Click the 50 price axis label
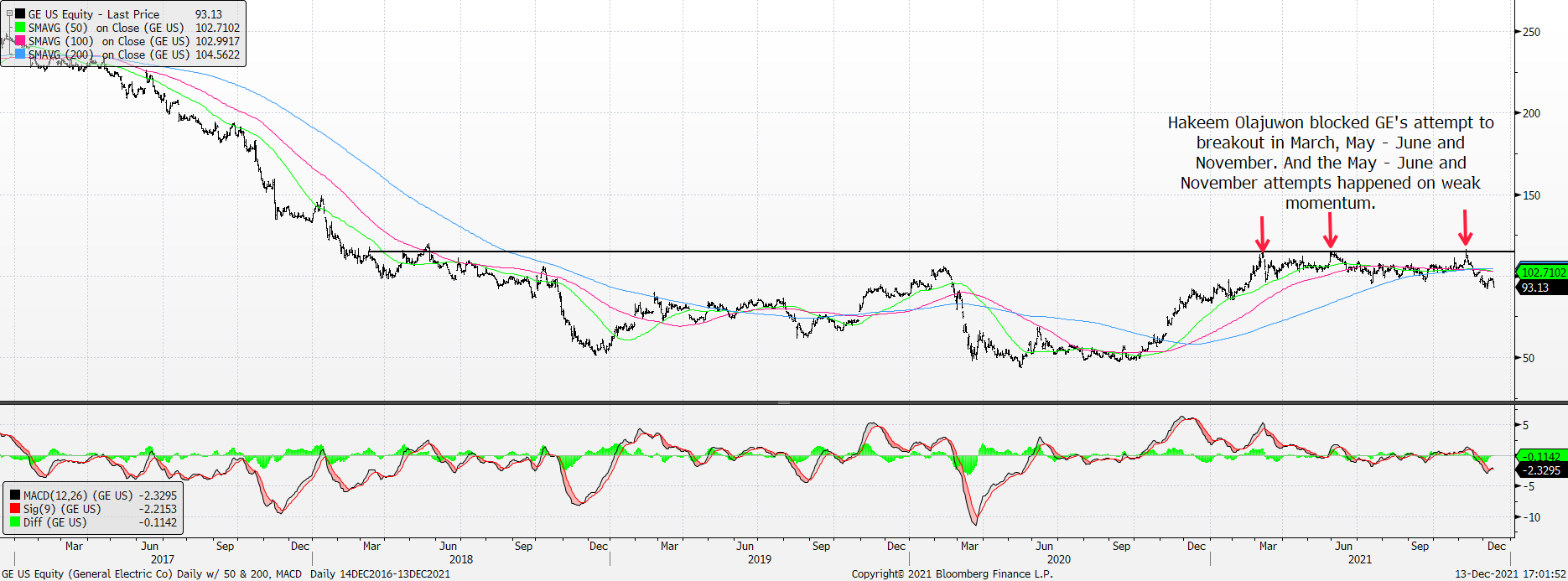Viewport: 1568px width, 581px height. pos(1529,358)
